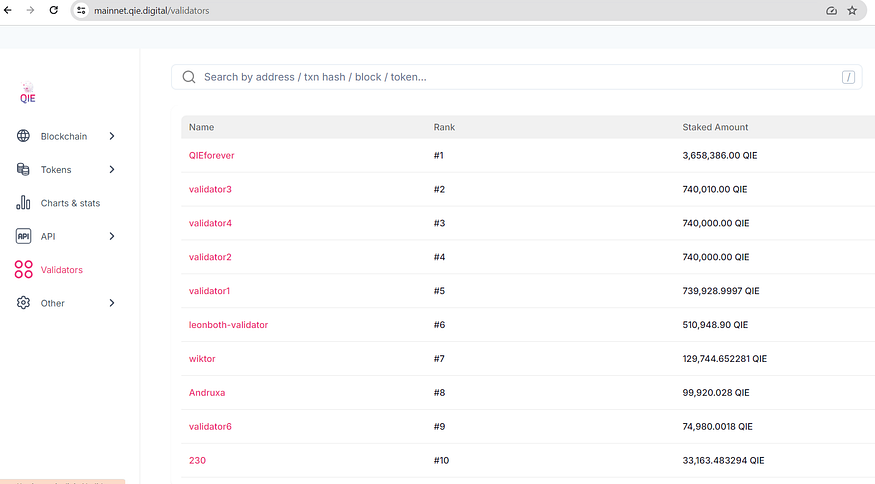Click the browser address bar URL

[x=151, y=11]
